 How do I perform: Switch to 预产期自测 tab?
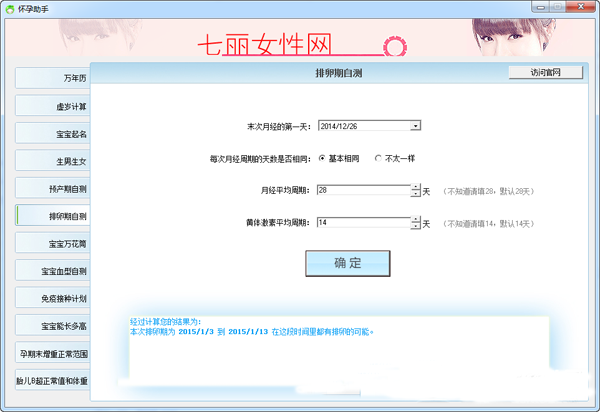53,189
